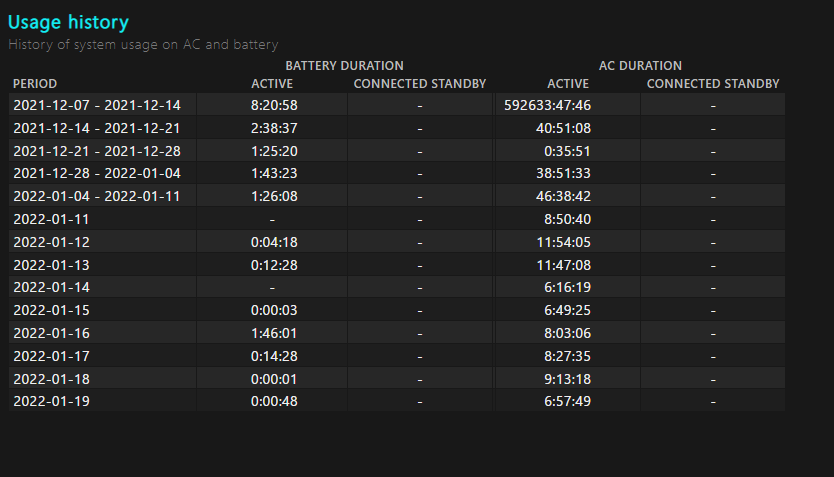834x477 pixels.
Task: Click AC active value 40:51:08
Action: pyautogui.click(x=563, y=128)
